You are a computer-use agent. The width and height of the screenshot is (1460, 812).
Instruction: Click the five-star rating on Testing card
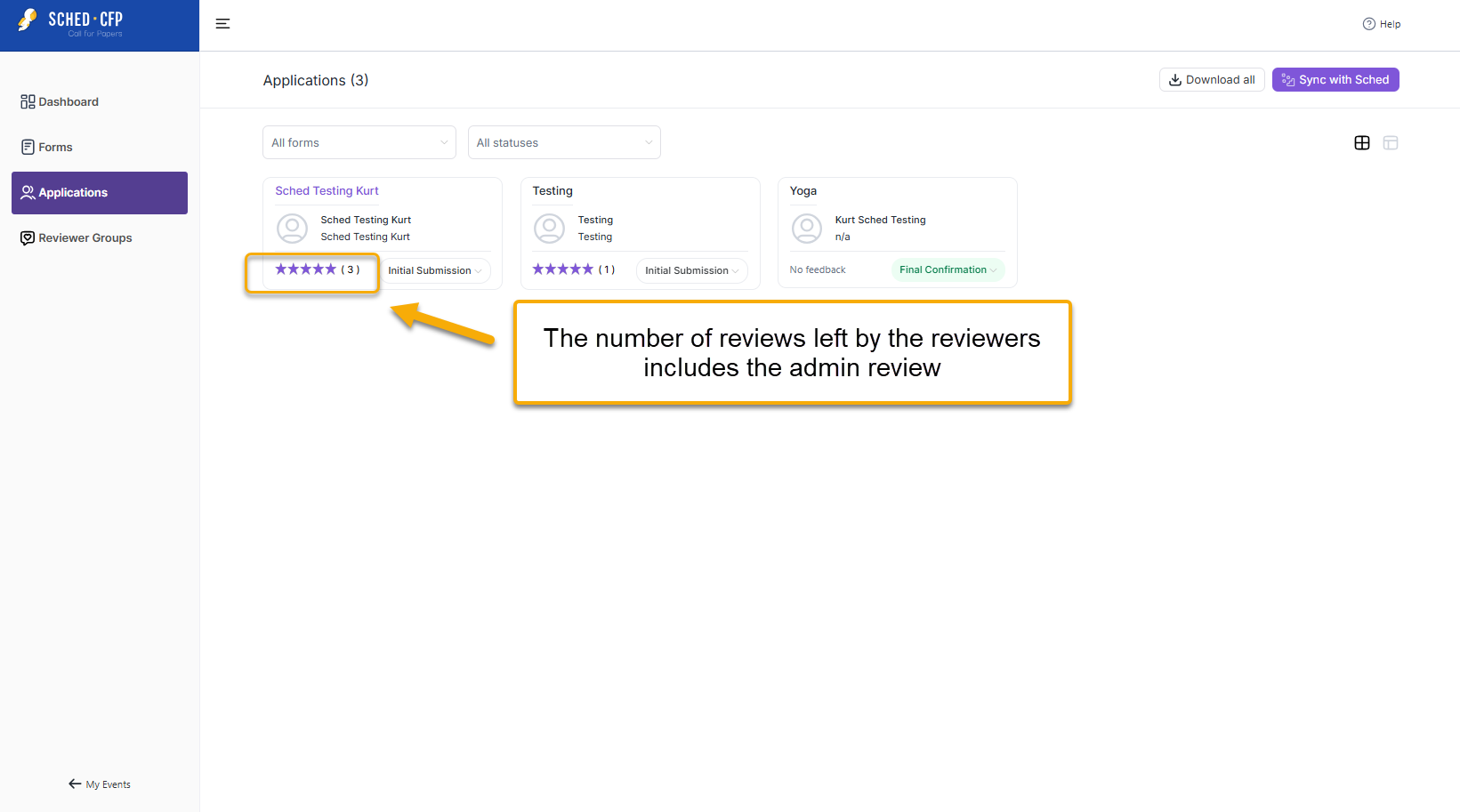click(562, 269)
